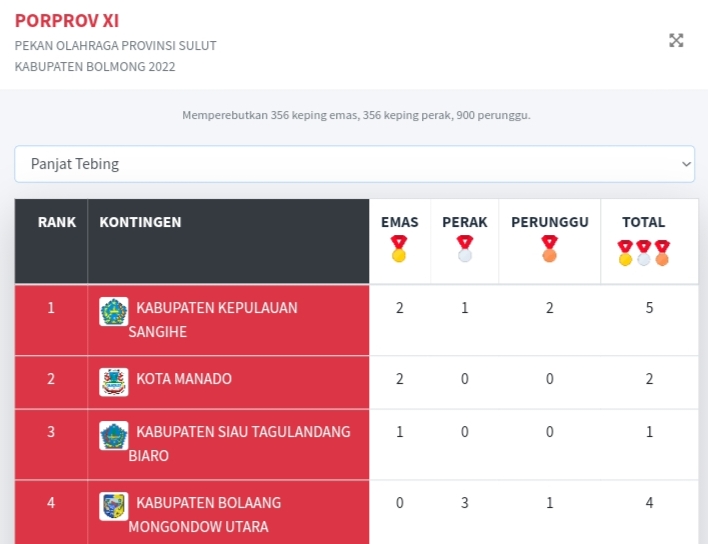Click the fullscreen expand icon
Viewport: 708px width, 544px height.
point(676,40)
